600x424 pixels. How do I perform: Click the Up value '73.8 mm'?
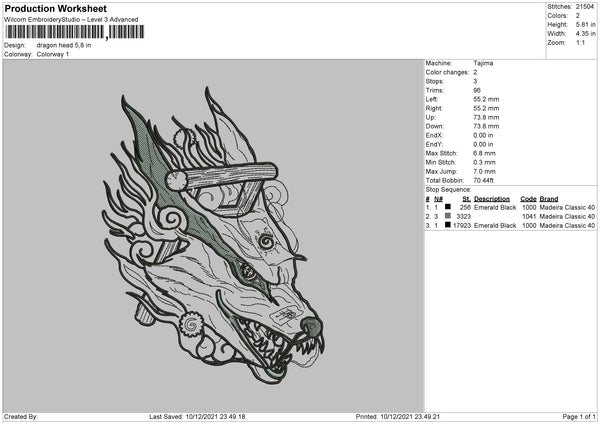[486, 117]
